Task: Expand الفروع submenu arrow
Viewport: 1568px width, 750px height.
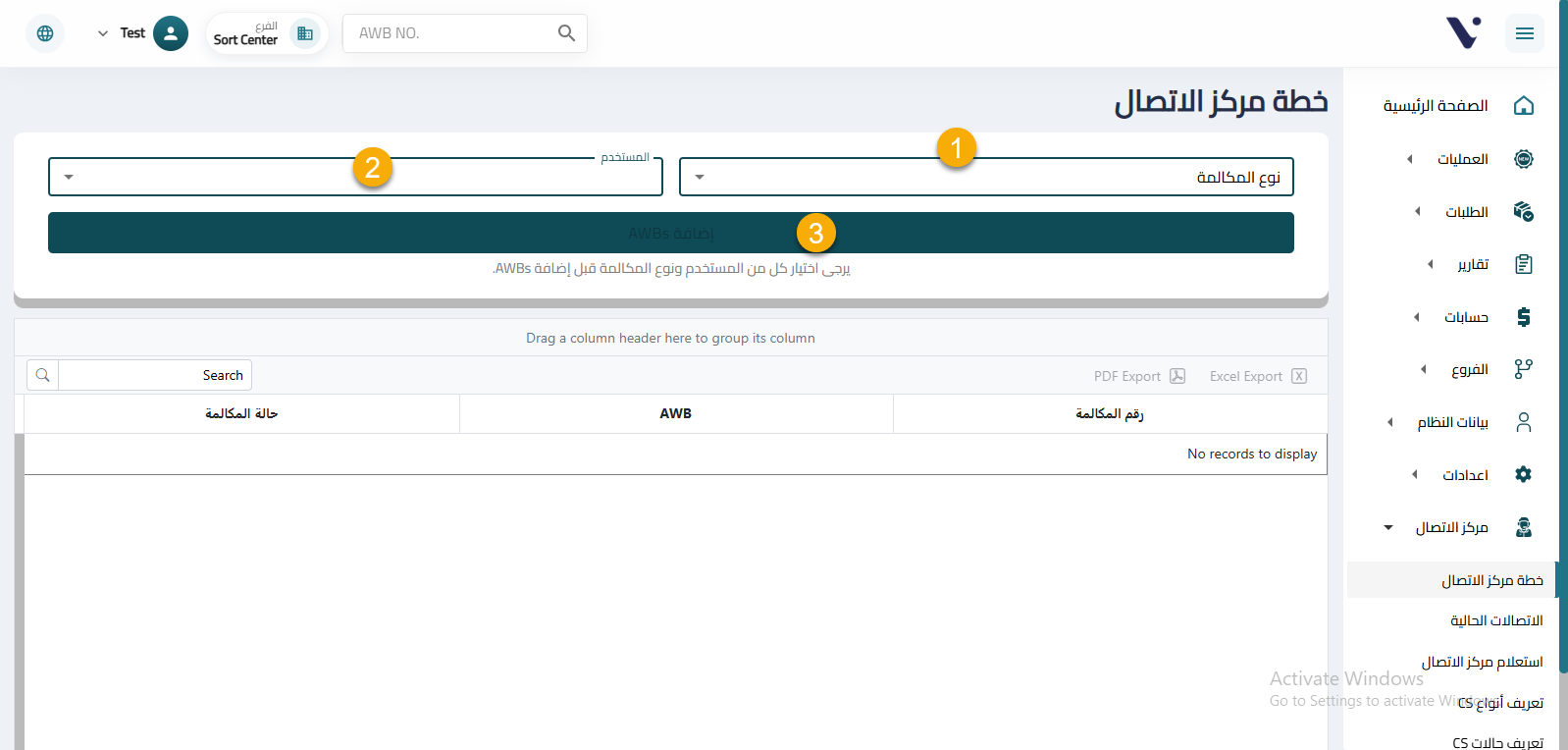Action: (1424, 369)
